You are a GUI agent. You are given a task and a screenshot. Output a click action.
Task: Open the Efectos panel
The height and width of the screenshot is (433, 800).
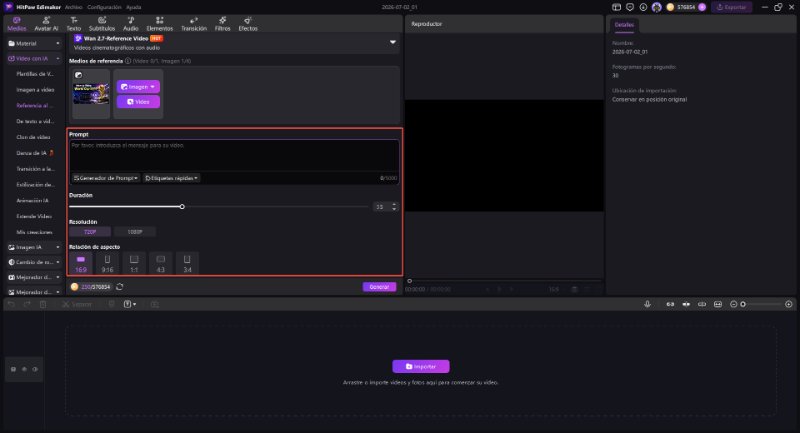coord(248,24)
